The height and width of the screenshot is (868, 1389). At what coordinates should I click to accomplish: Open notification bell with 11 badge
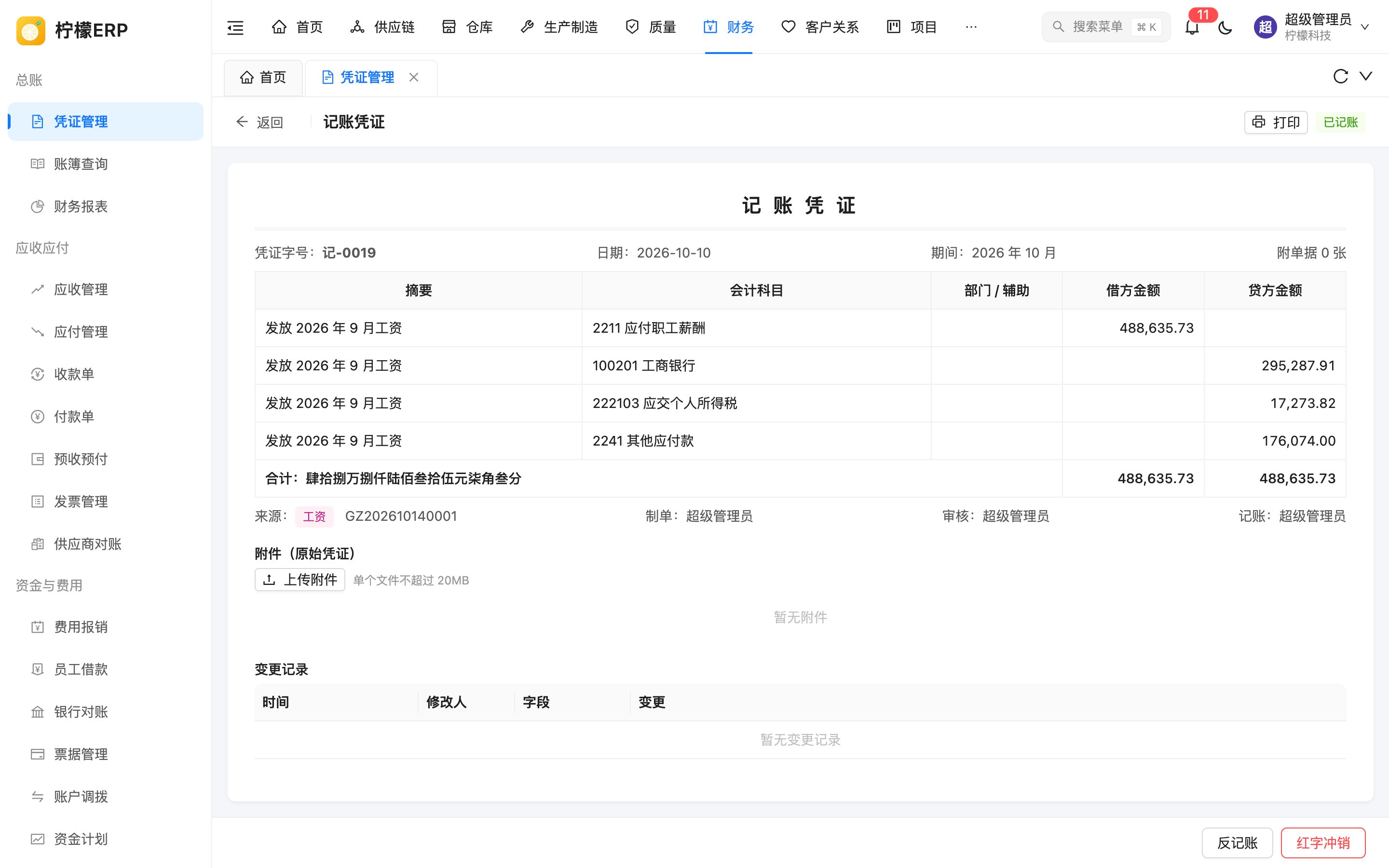tap(1192, 27)
